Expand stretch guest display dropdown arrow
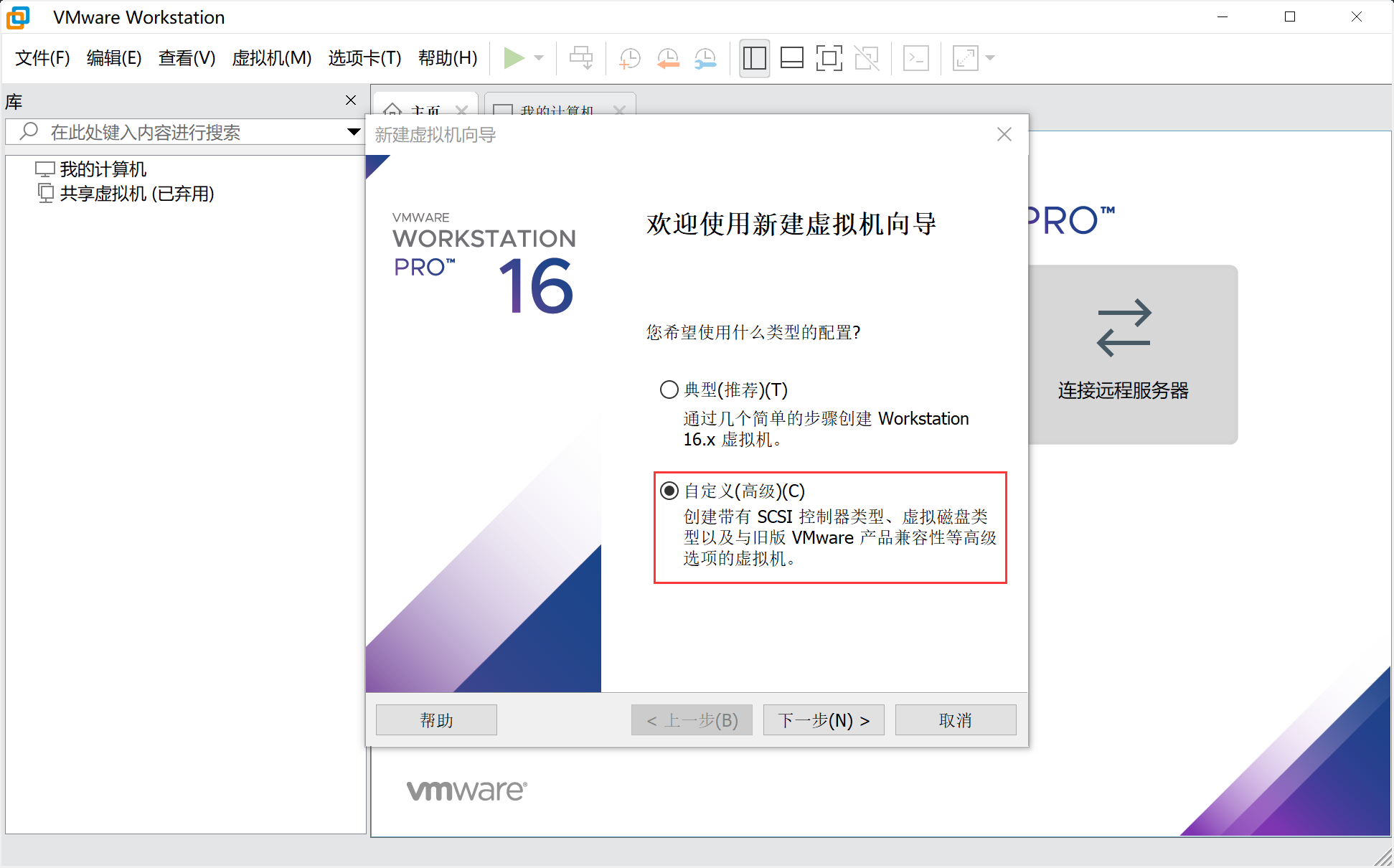 991,58
